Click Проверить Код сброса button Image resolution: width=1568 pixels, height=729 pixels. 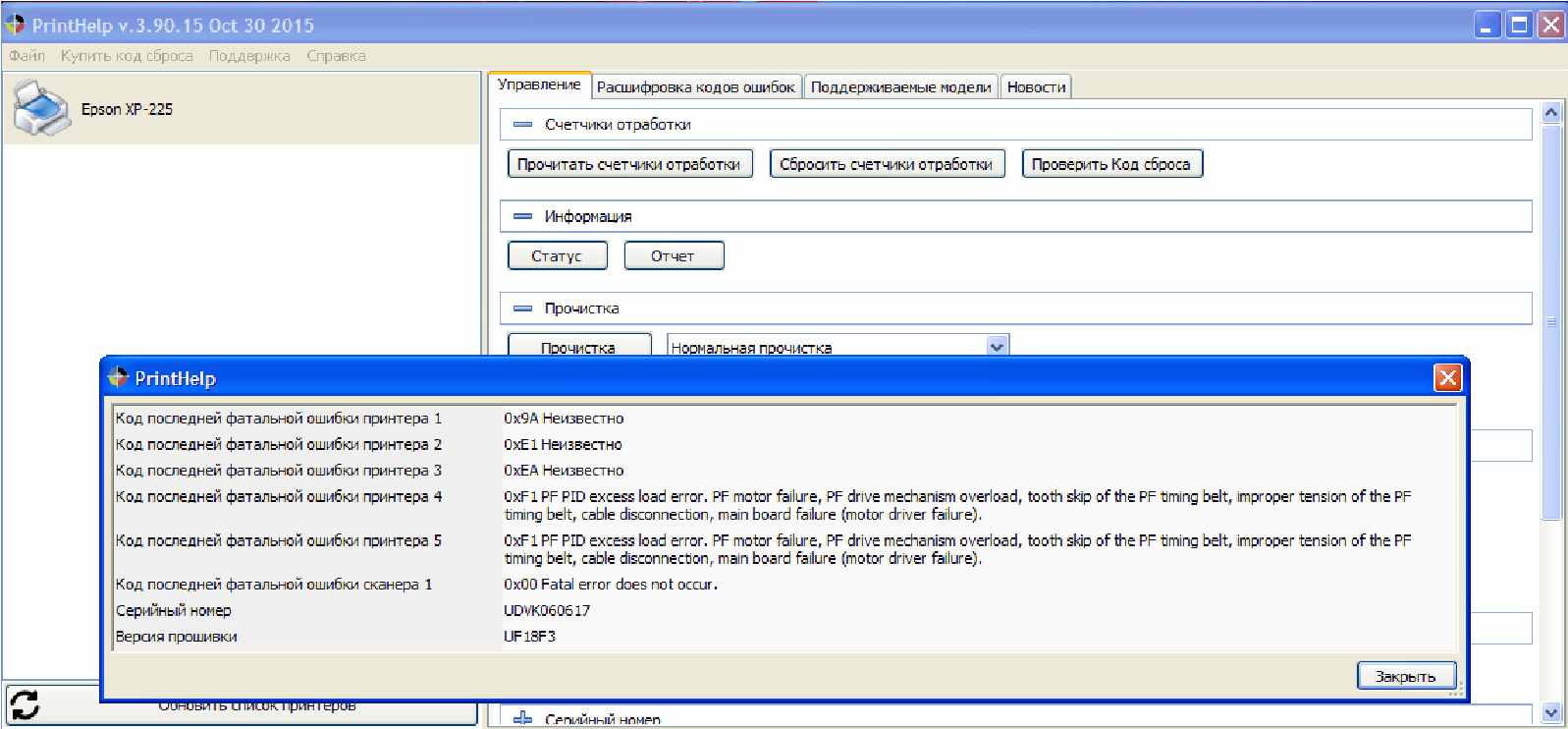pos(1111,164)
